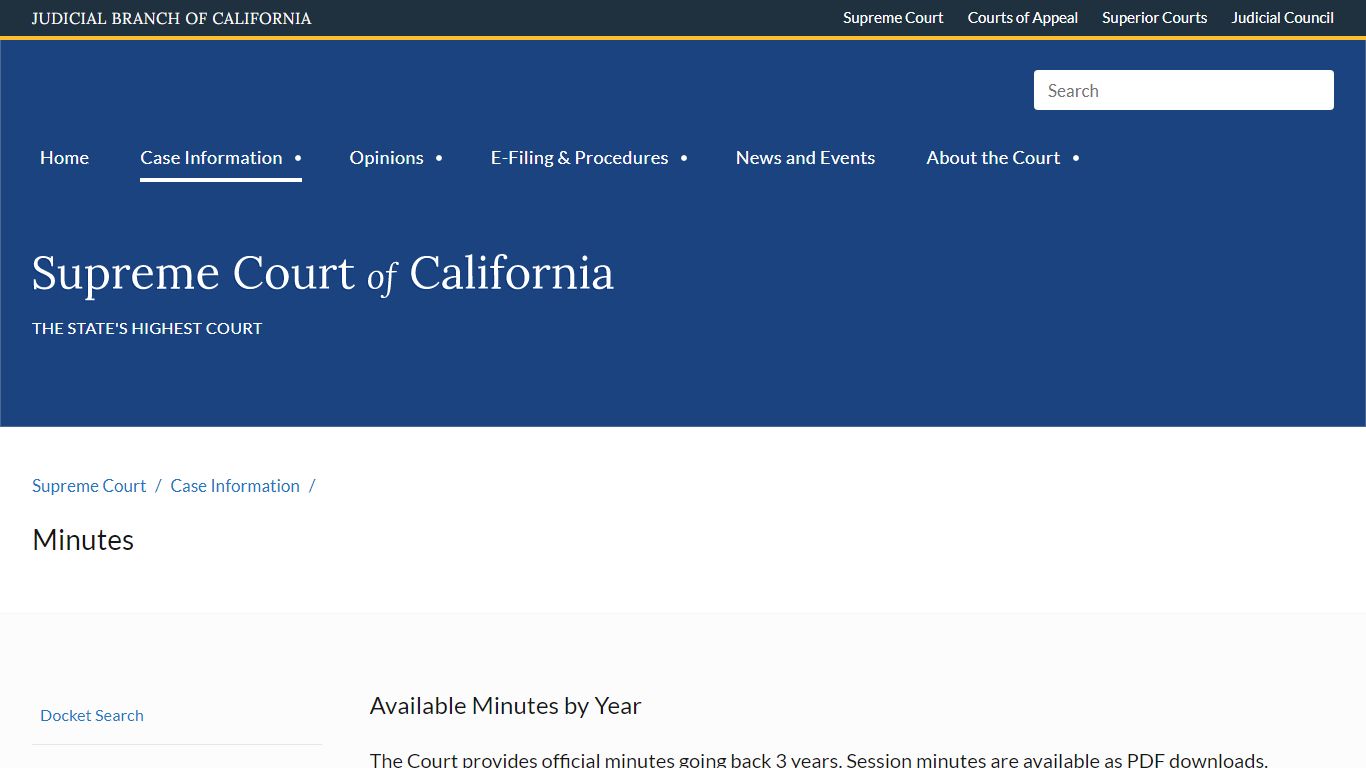Open the Case Information menu item

211,158
